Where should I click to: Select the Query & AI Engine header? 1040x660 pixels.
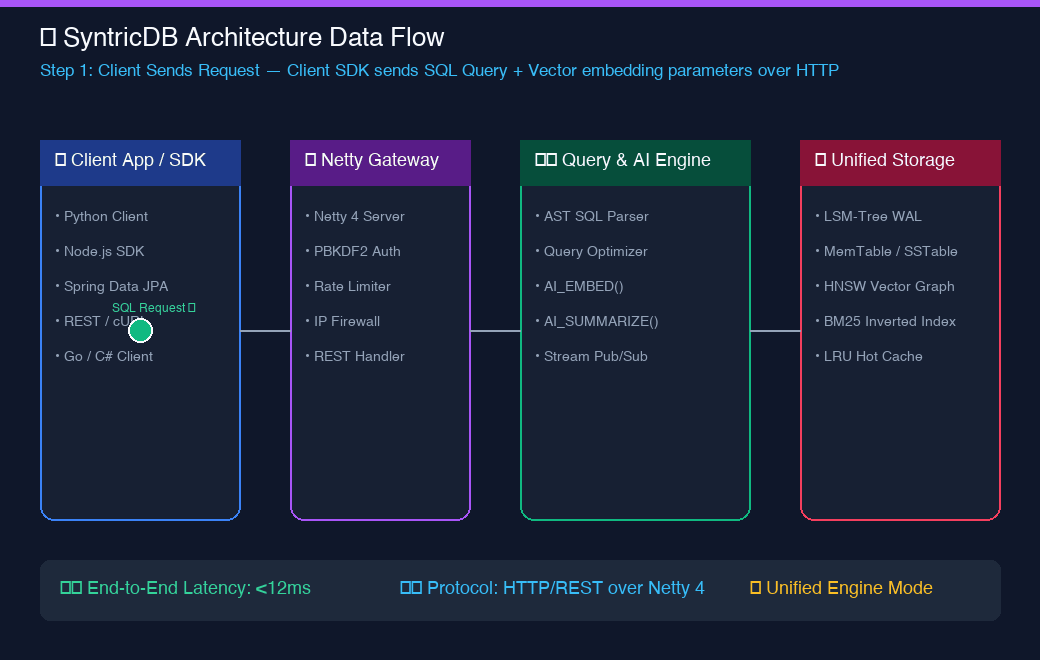(635, 163)
